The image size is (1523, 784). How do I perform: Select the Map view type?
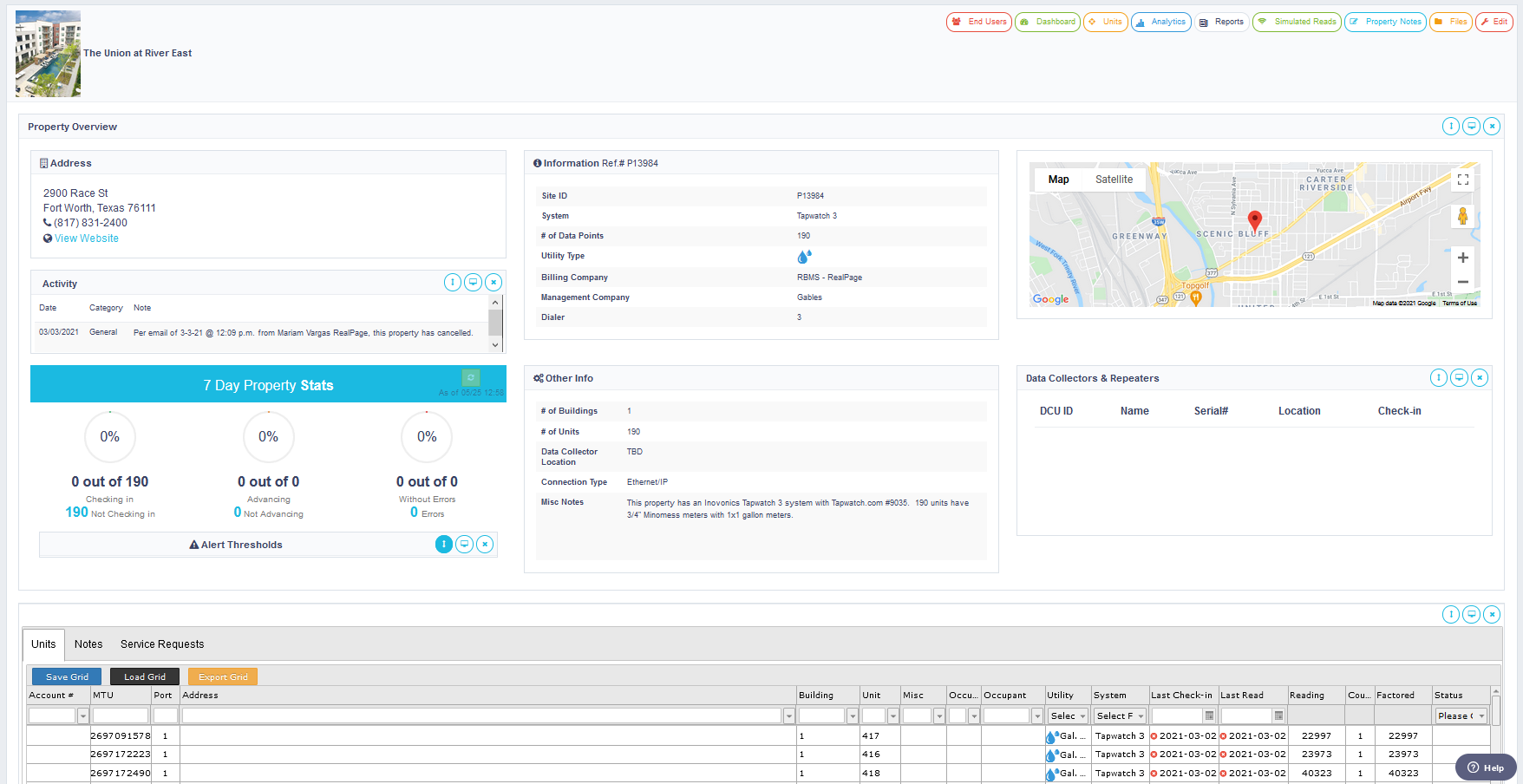1058,180
